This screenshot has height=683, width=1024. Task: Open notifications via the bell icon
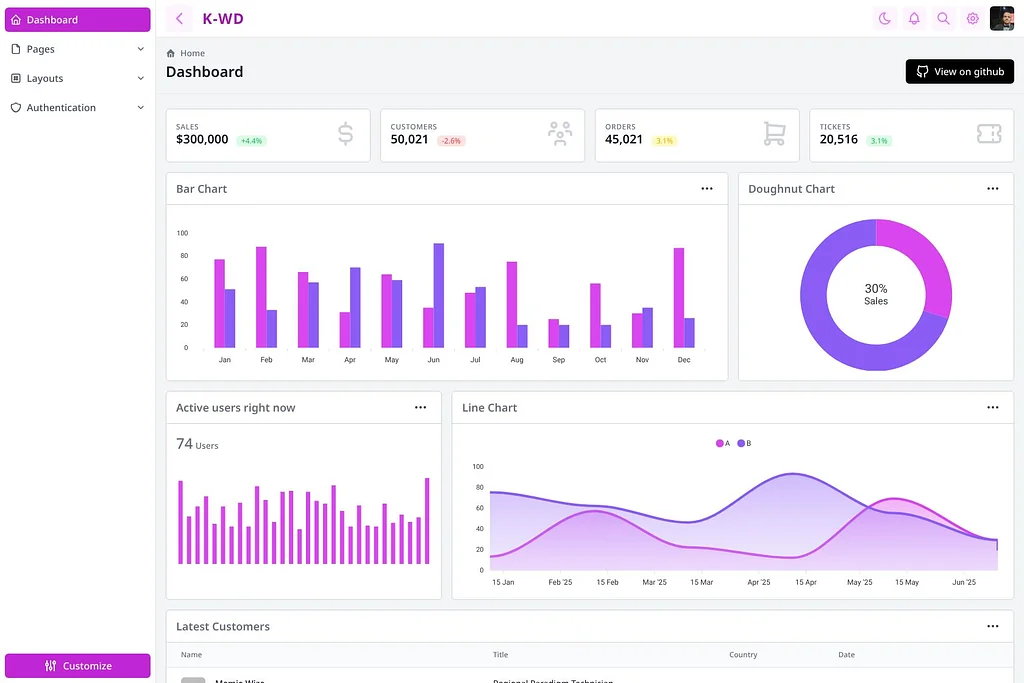point(914,18)
